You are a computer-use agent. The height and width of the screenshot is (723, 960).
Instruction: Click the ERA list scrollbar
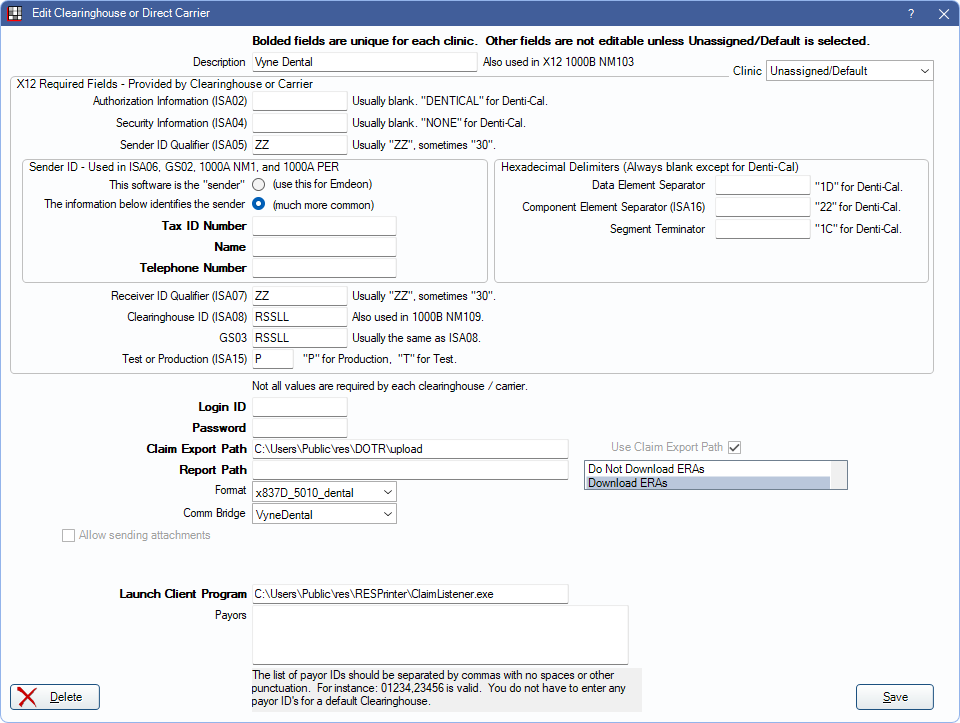(x=838, y=475)
